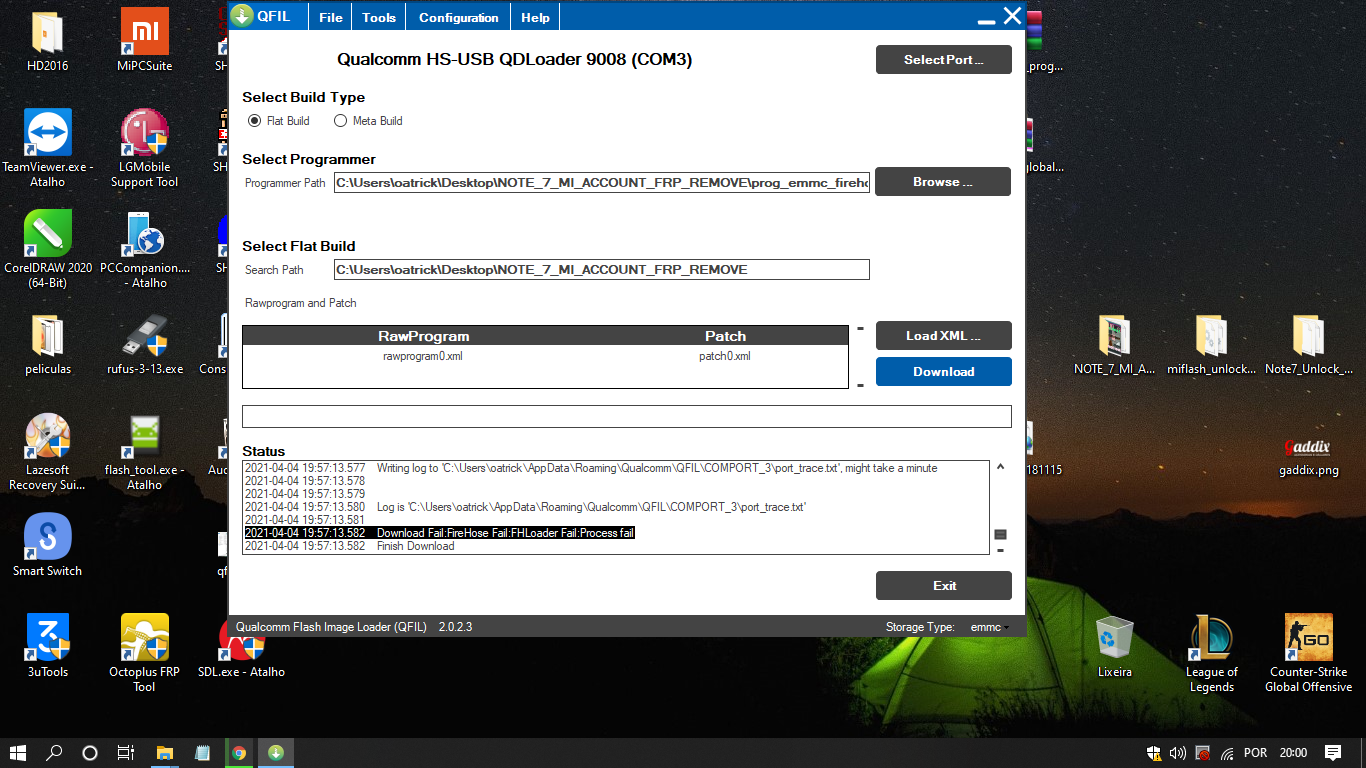Screen dimensions: 1366x768
Task: Open the HD2016 folder on desktop
Action: tap(48, 41)
